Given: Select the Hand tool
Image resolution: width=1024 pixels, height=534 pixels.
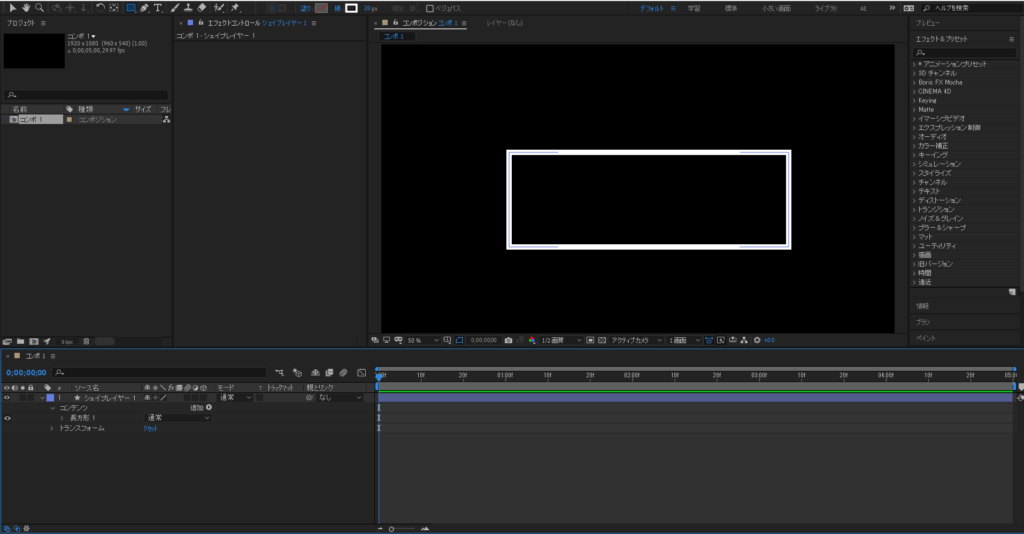Looking at the screenshot, I should point(25,8).
